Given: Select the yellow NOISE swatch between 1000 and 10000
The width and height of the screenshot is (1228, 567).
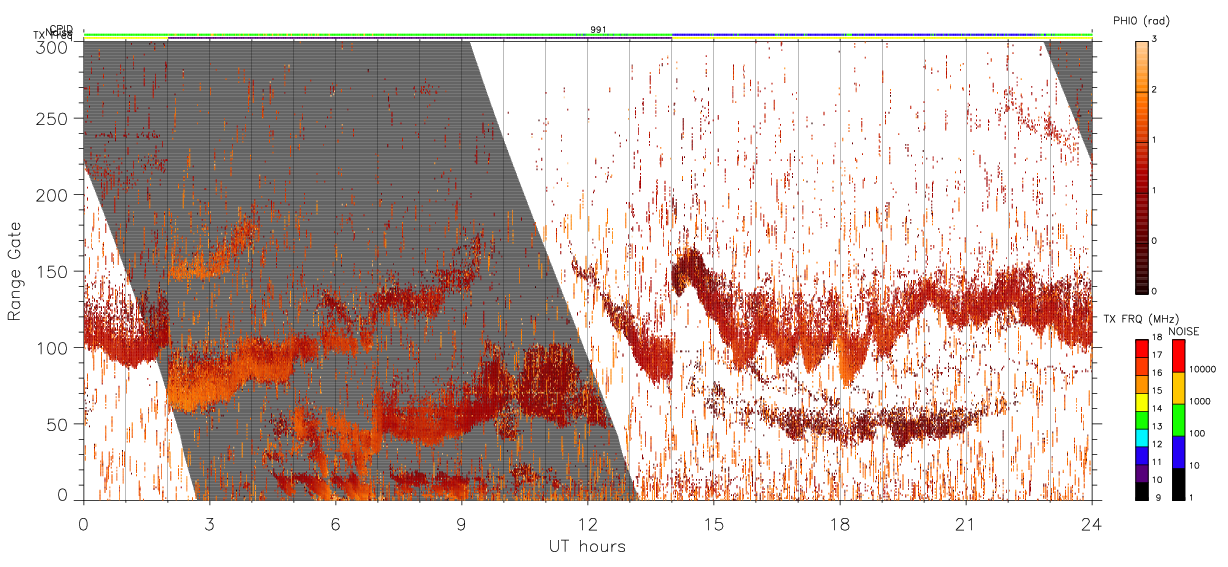Looking at the screenshot, I should tap(1178, 388).
